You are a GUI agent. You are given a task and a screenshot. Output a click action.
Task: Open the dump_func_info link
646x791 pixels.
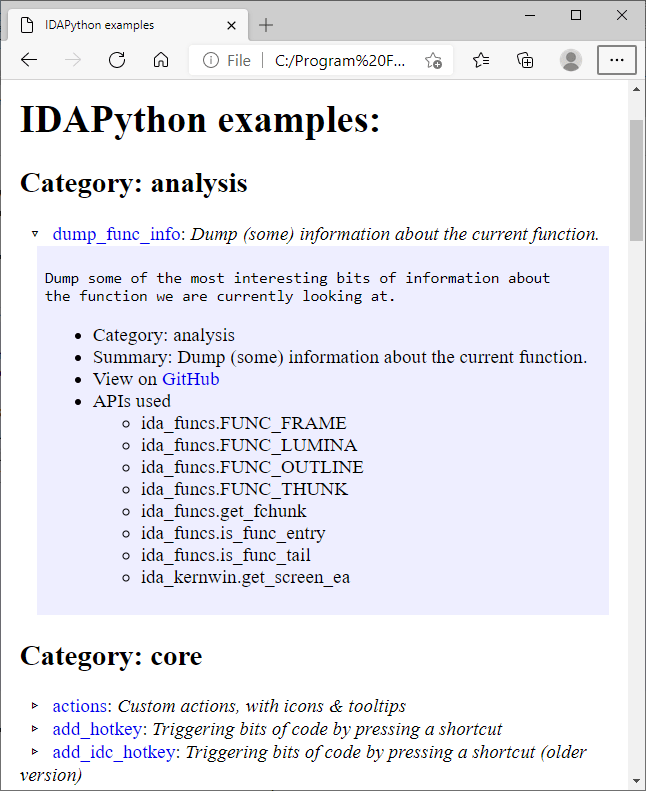116,234
